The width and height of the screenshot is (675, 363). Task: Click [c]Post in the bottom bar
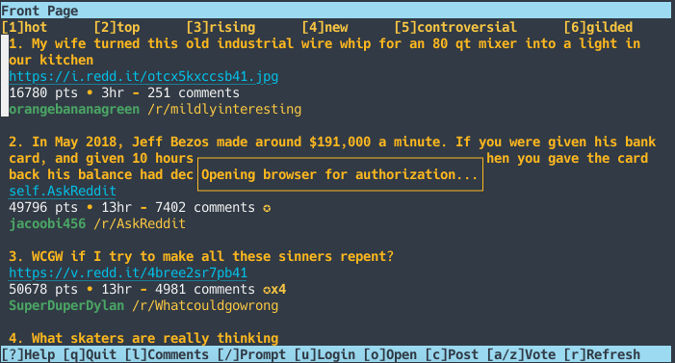coord(452,355)
